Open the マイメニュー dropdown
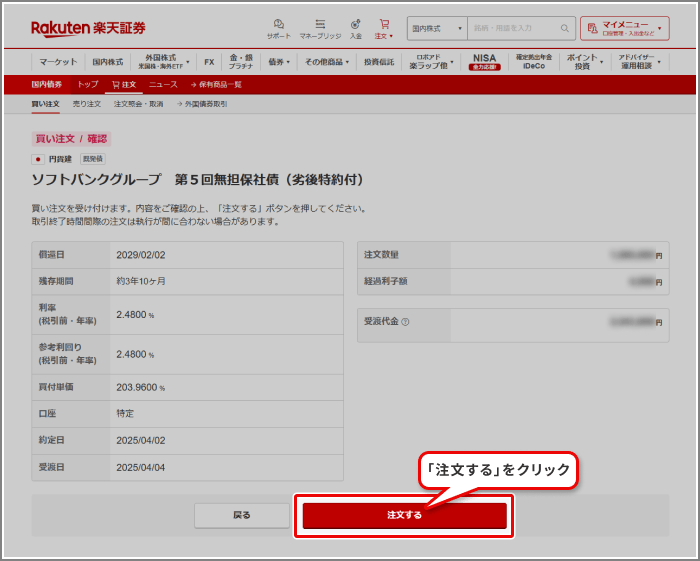Screen dimensions: 700x561 click(x=625, y=28)
